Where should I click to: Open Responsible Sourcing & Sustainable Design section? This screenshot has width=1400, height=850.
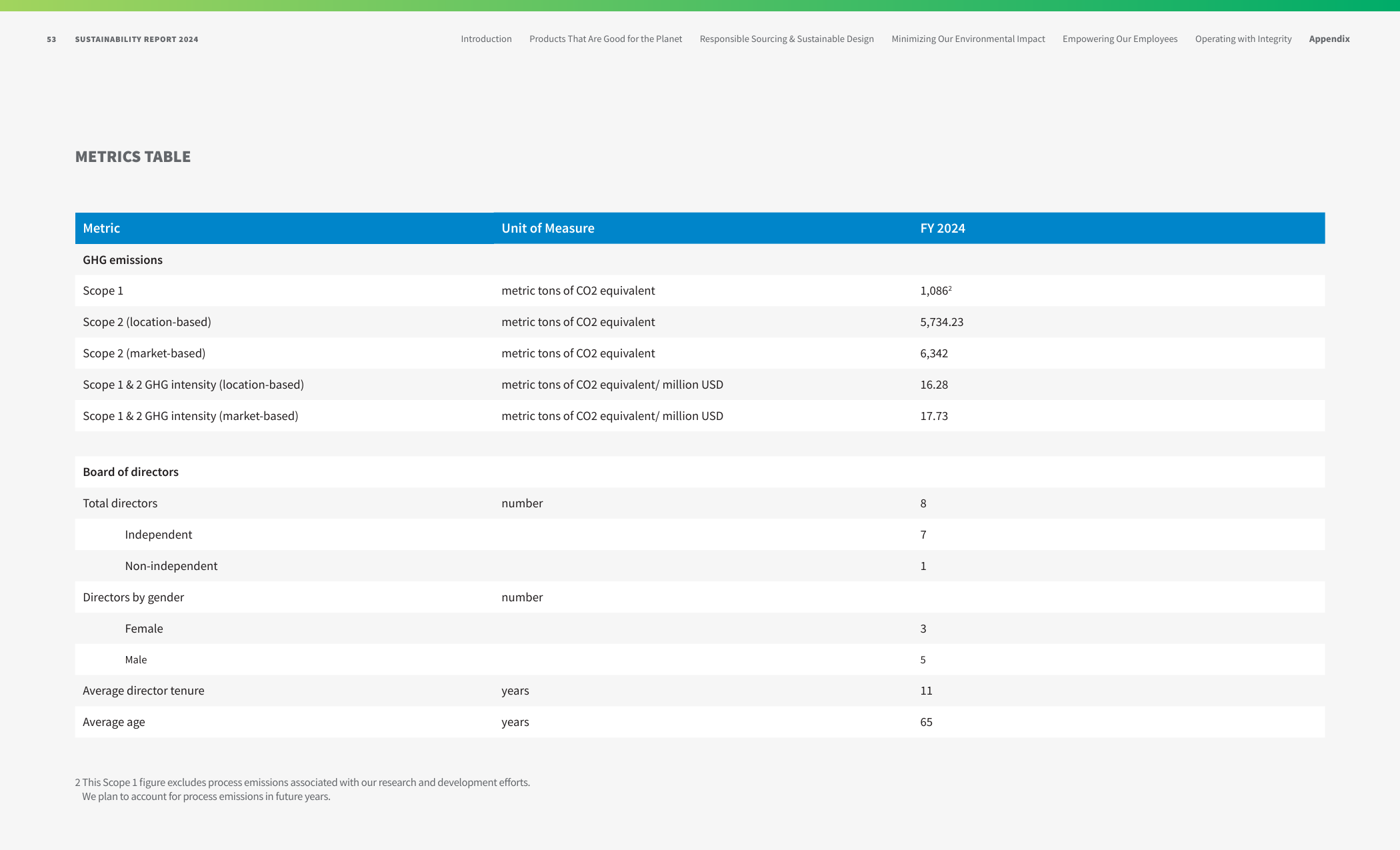787,39
